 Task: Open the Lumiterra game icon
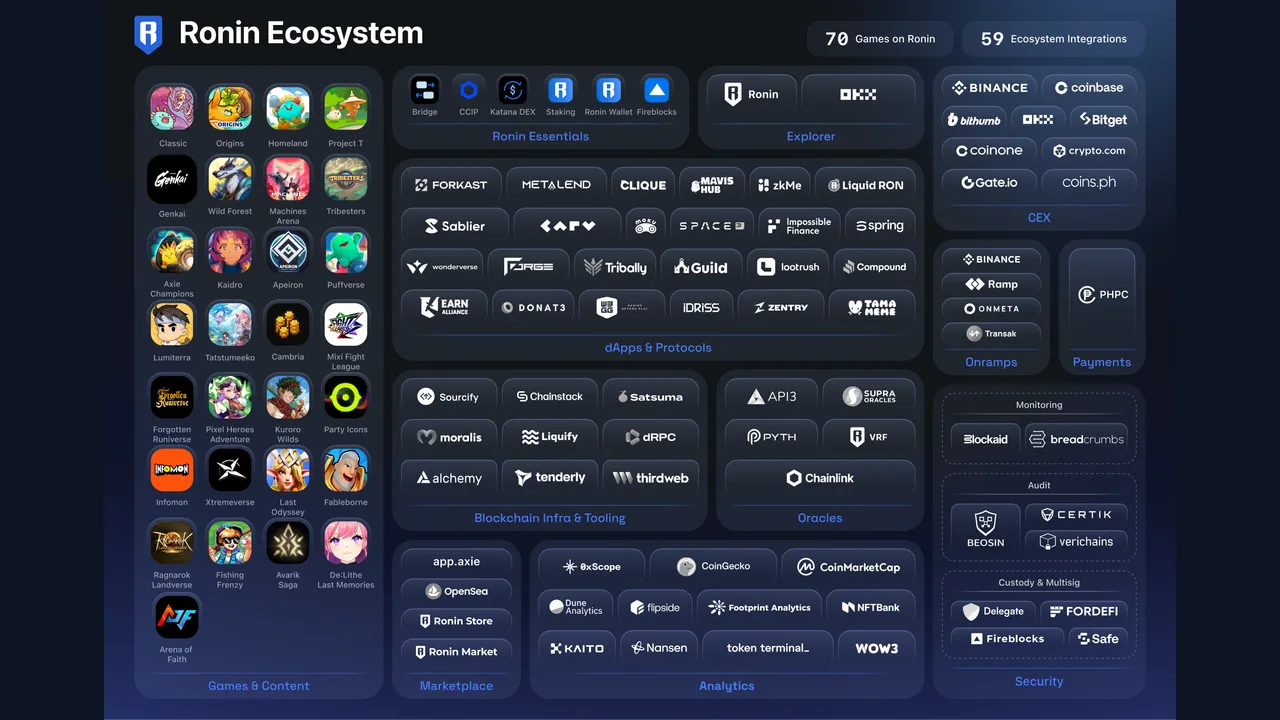(x=172, y=325)
